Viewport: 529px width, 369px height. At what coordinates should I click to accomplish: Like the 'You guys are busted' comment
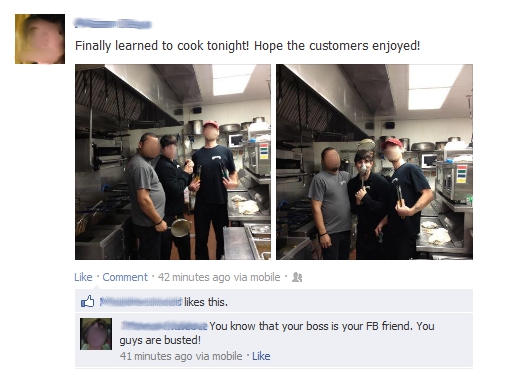click(261, 356)
